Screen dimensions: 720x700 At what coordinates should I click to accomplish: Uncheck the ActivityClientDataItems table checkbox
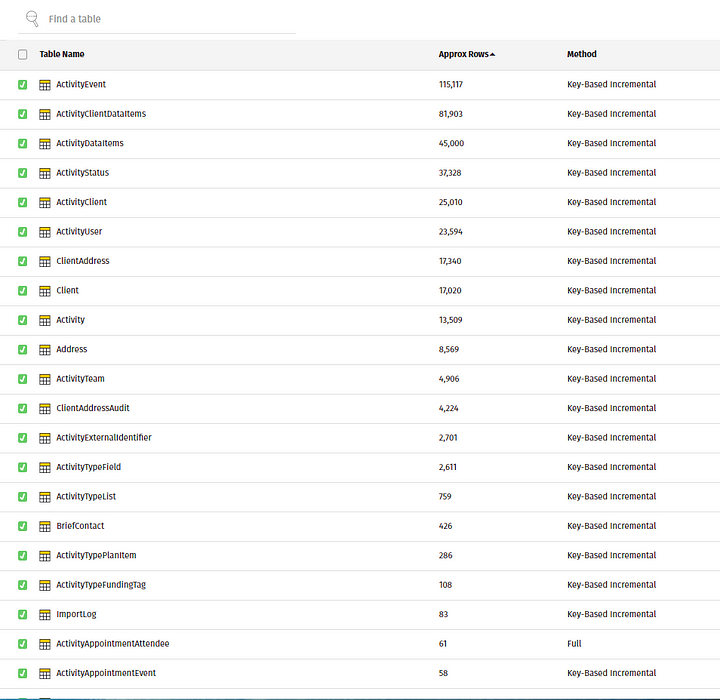tap(23, 114)
